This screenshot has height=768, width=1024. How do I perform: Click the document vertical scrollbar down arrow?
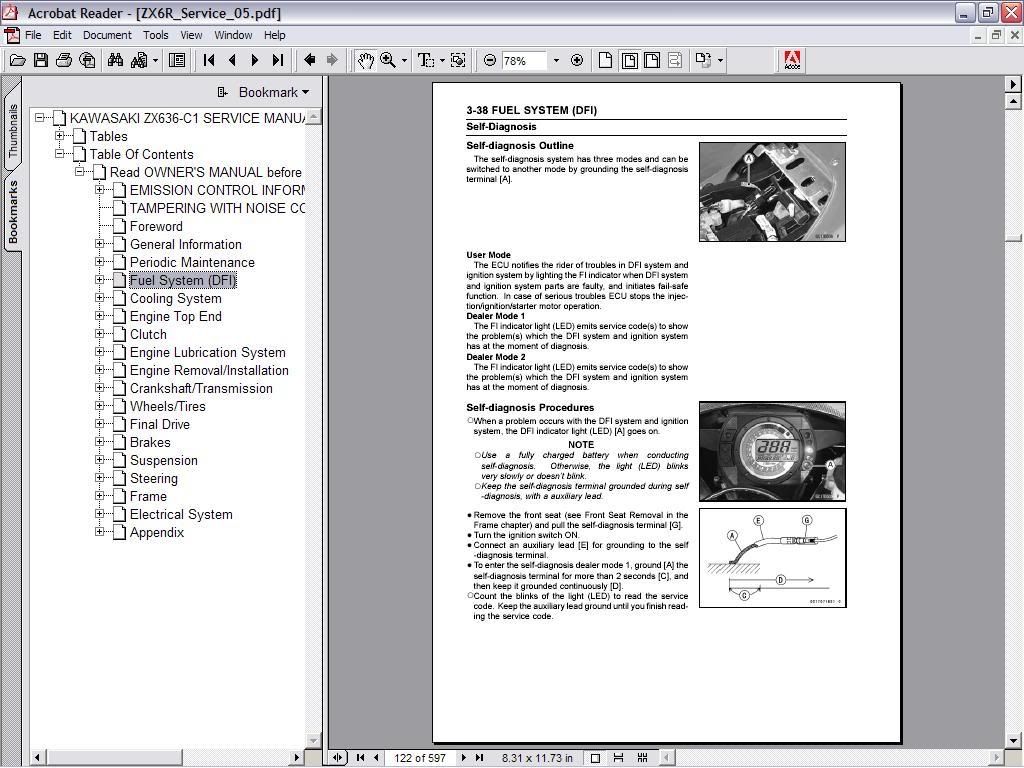click(x=1014, y=741)
